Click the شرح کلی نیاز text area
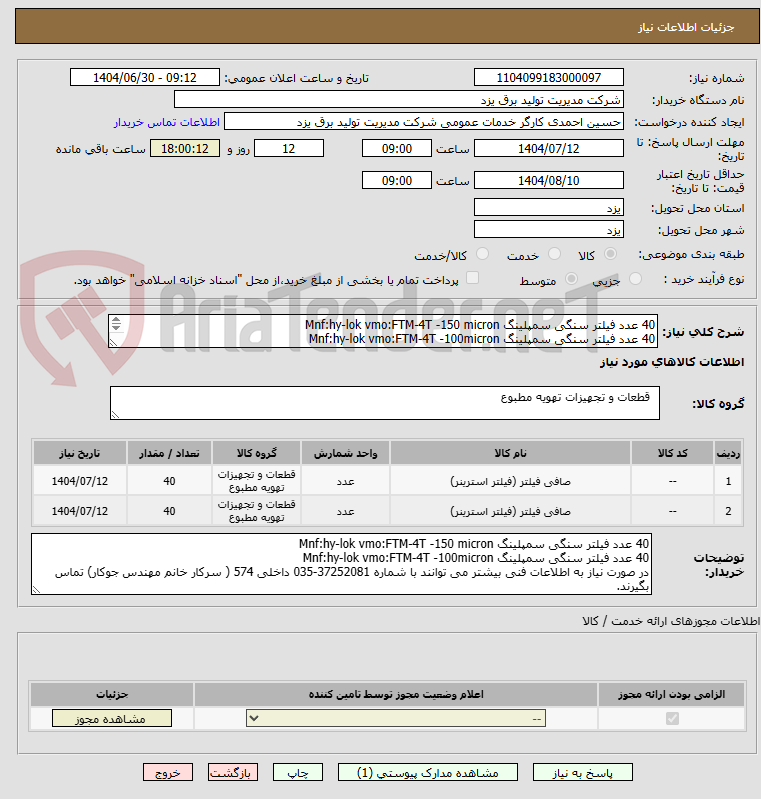 383,331
